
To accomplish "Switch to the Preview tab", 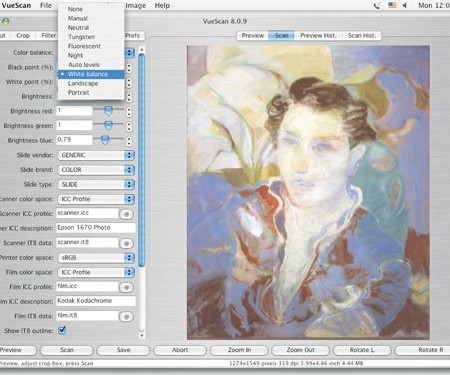I will pos(253,35).
